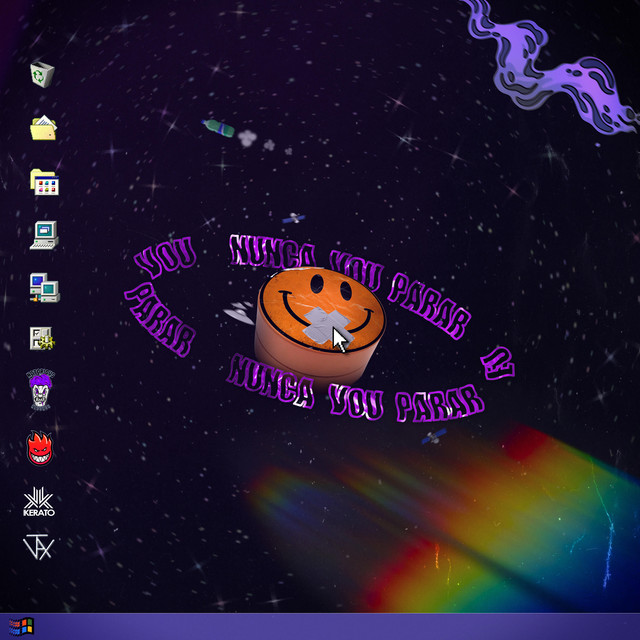Click the gray duct tape X
Screen dimensions: 640x640
coord(326,325)
